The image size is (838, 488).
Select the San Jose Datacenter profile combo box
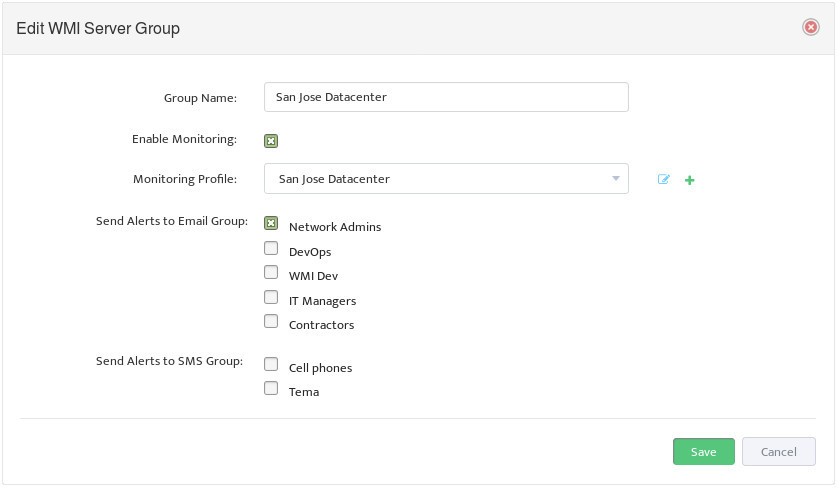click(x=446, y=179)
